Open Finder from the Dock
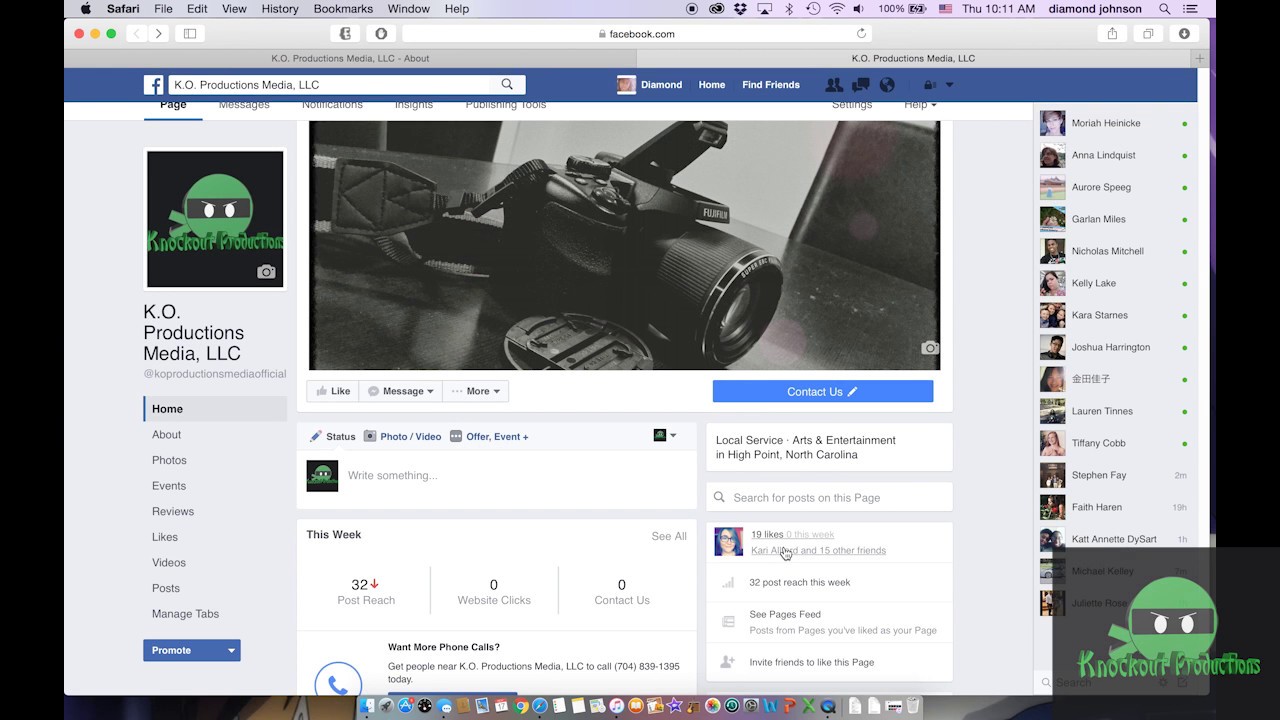This screenshot has width=1280, height=720. click(367, 706)
